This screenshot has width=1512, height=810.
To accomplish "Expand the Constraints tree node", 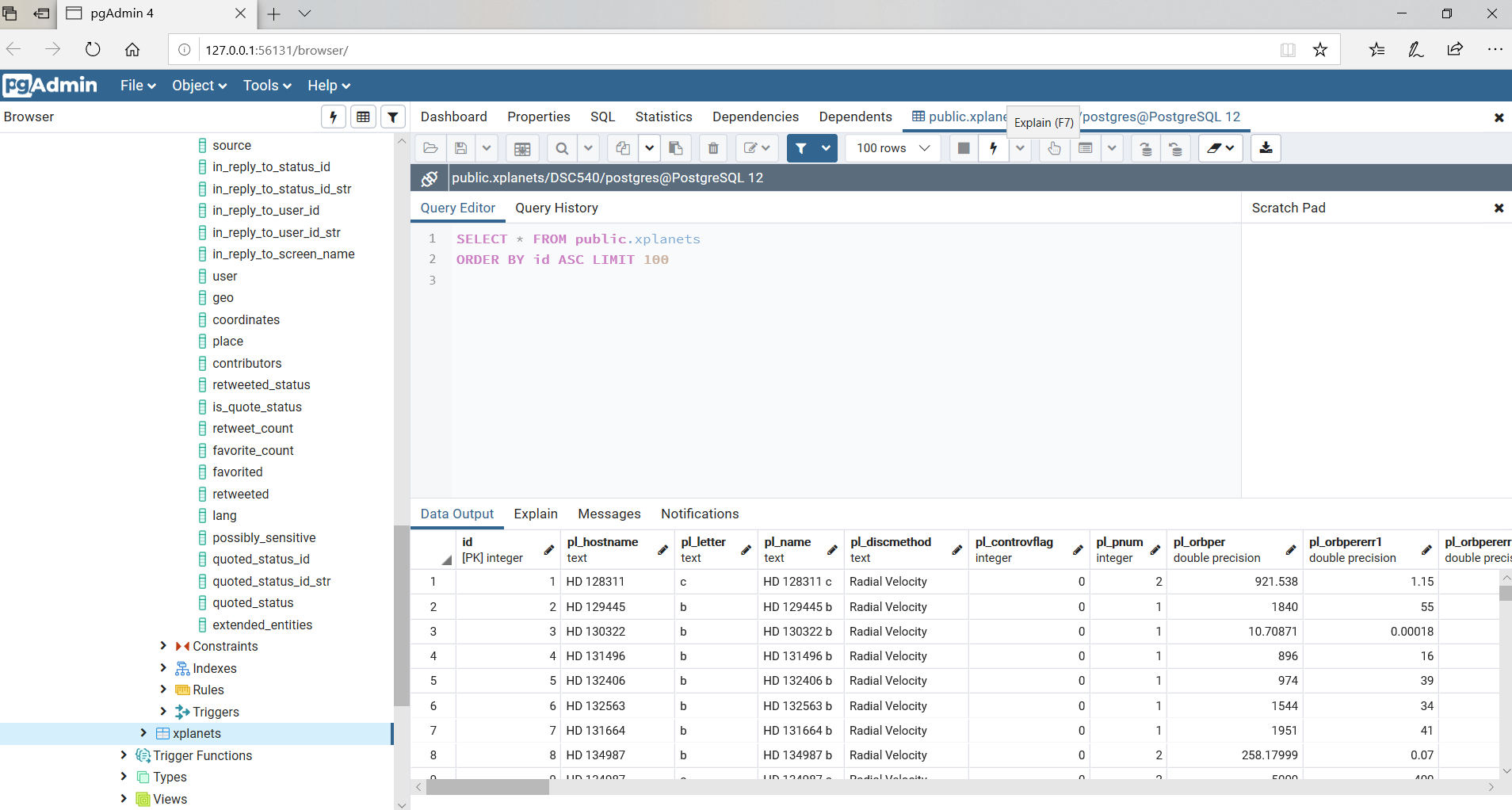I will point(163,646).
